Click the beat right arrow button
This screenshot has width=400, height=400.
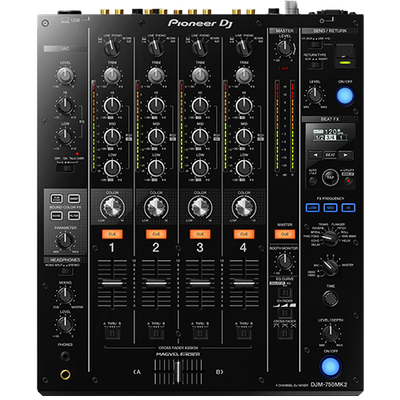point(345,155)
